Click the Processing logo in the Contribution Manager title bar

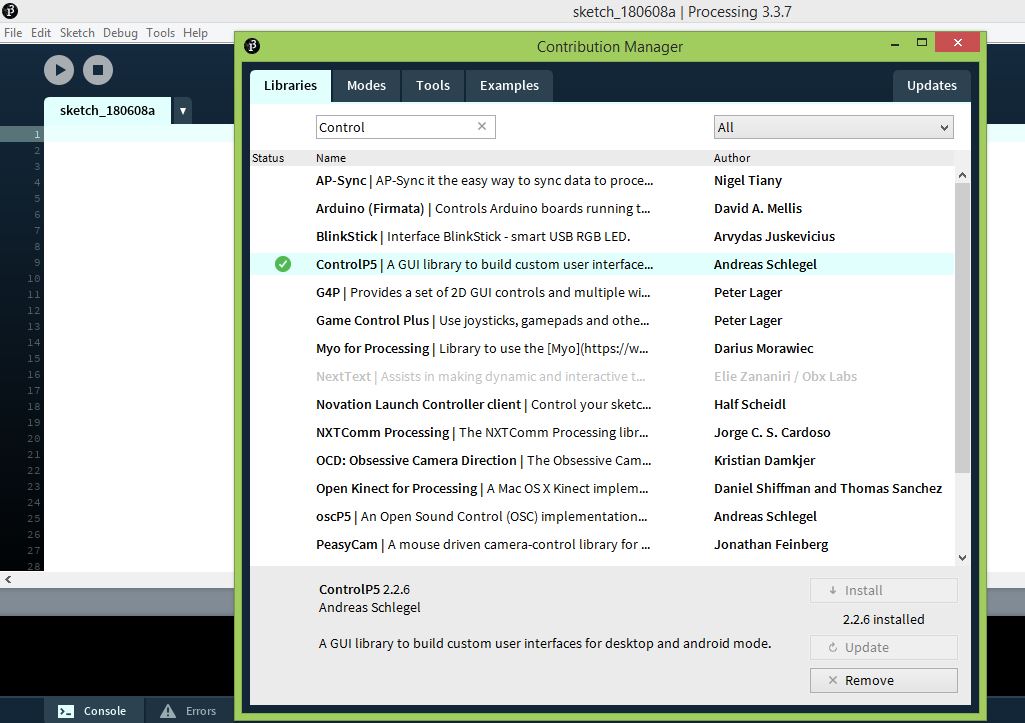tap(252, 46)
